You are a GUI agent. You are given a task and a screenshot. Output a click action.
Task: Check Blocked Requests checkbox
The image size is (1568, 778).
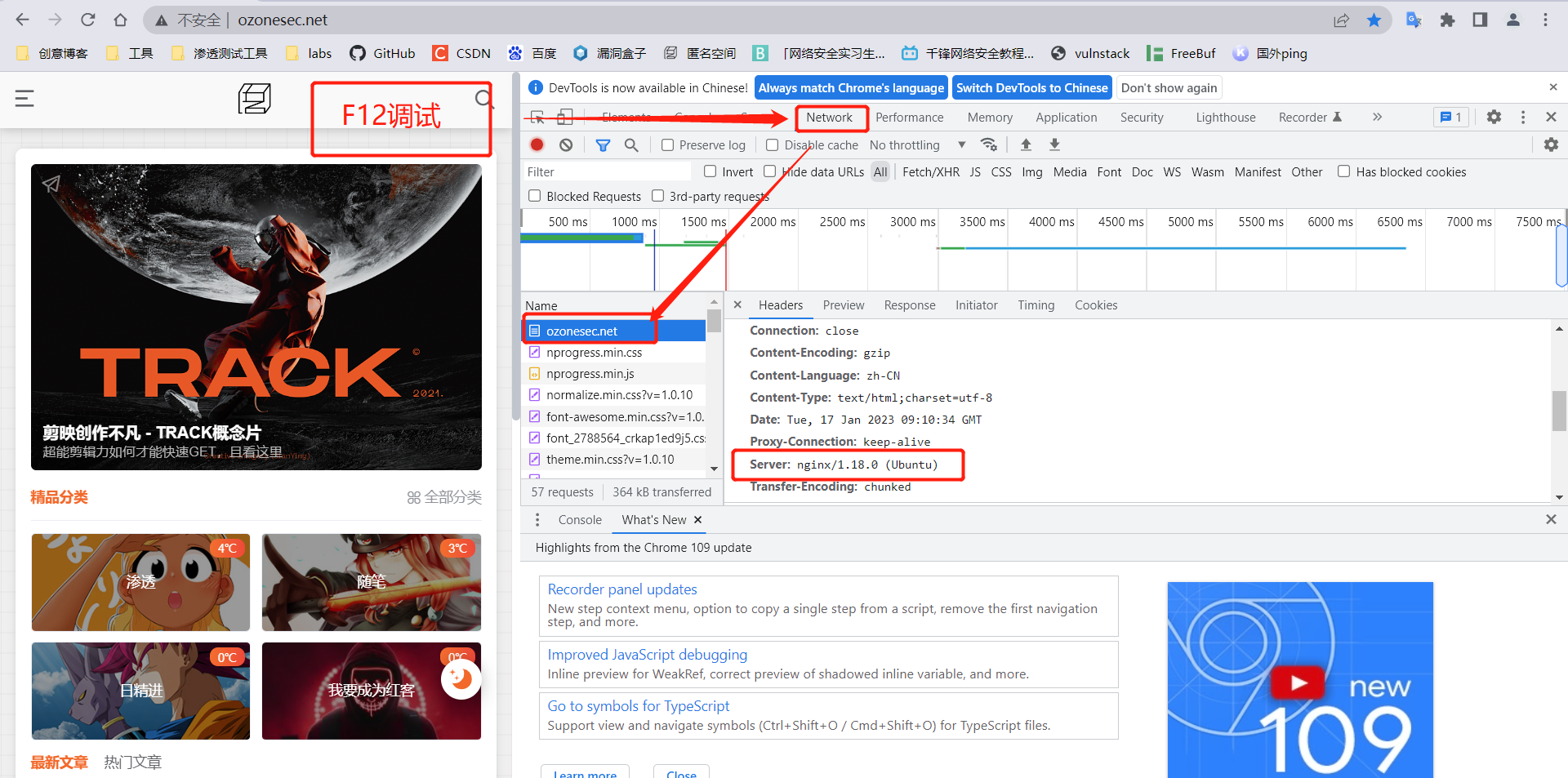coord(534,196)
